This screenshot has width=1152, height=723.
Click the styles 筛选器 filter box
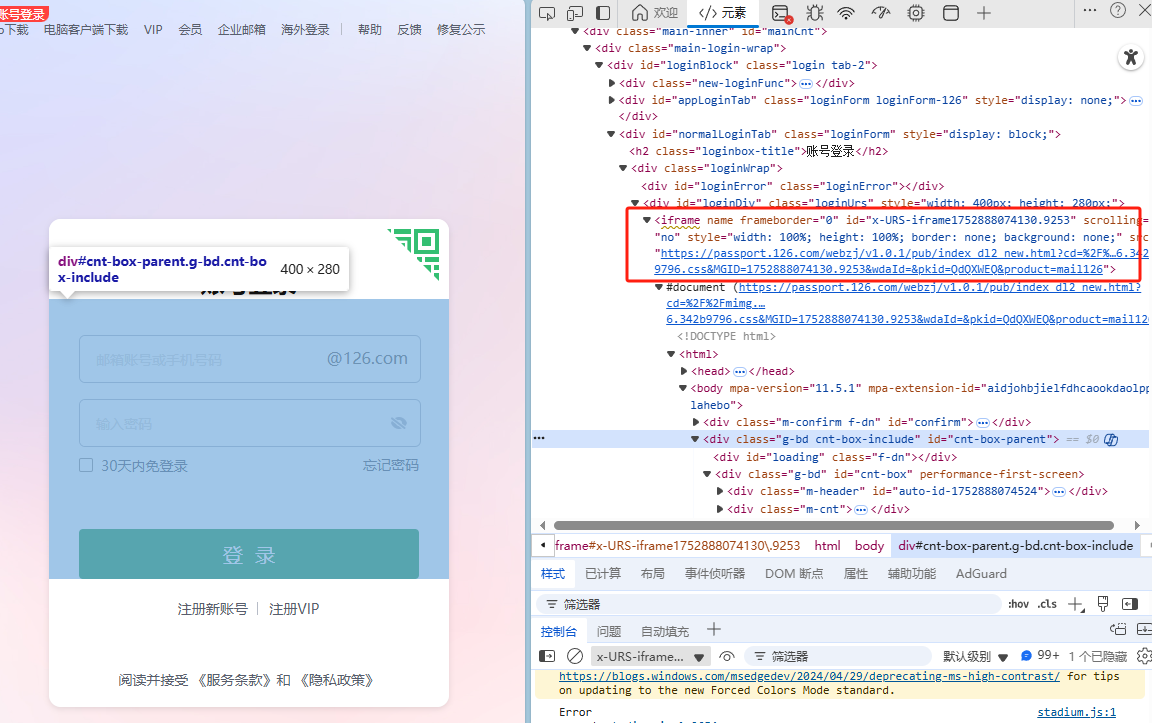[x=769, y=604]
